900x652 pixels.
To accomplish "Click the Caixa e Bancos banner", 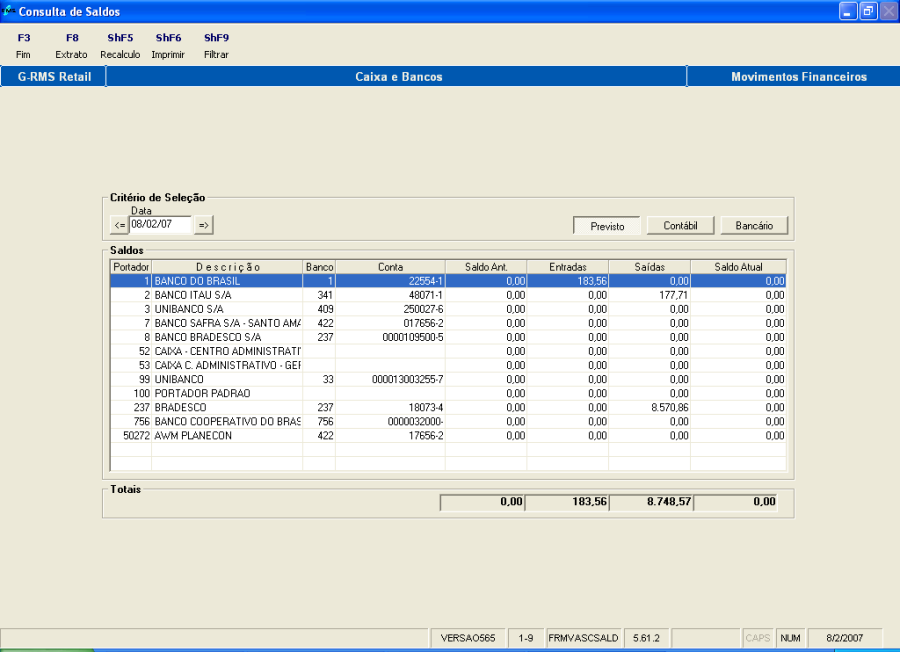I will point(393,76).
